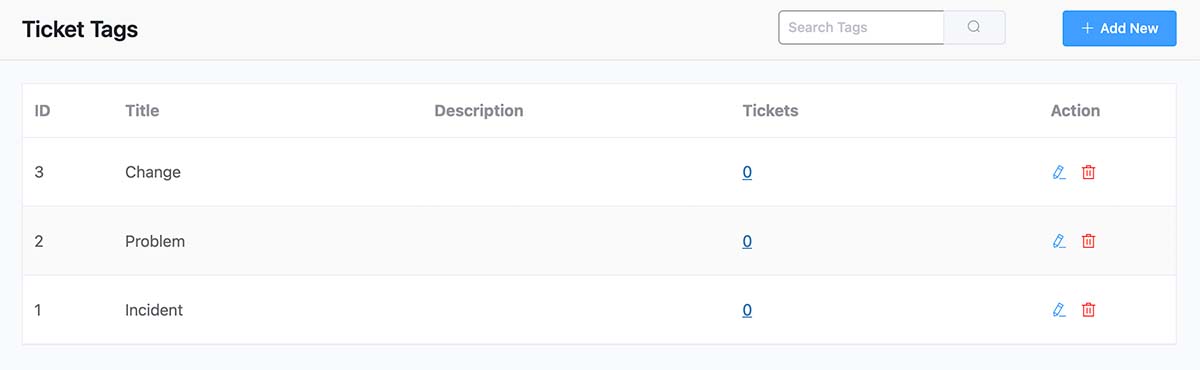1200x370 pixels.
Task: Click the Tickets column header
Action: point(771,111)
